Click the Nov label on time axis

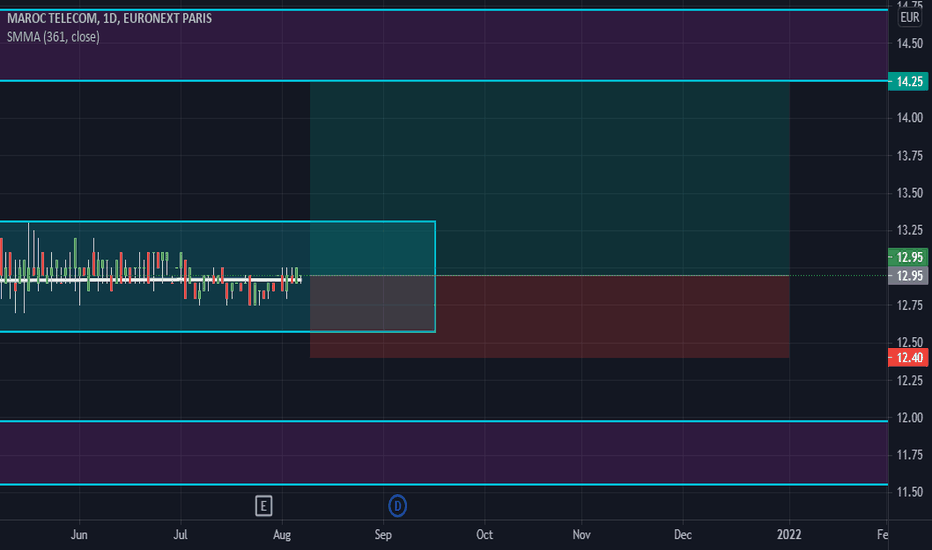tap(581, 535)
